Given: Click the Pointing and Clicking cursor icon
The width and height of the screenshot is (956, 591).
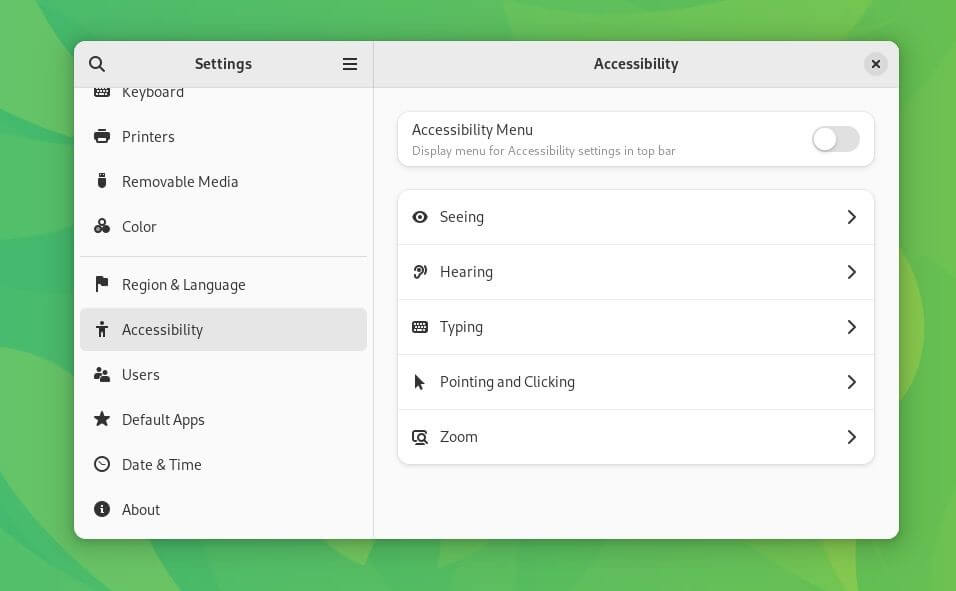Looking at the screenshot, I should (x=420, y=381).
